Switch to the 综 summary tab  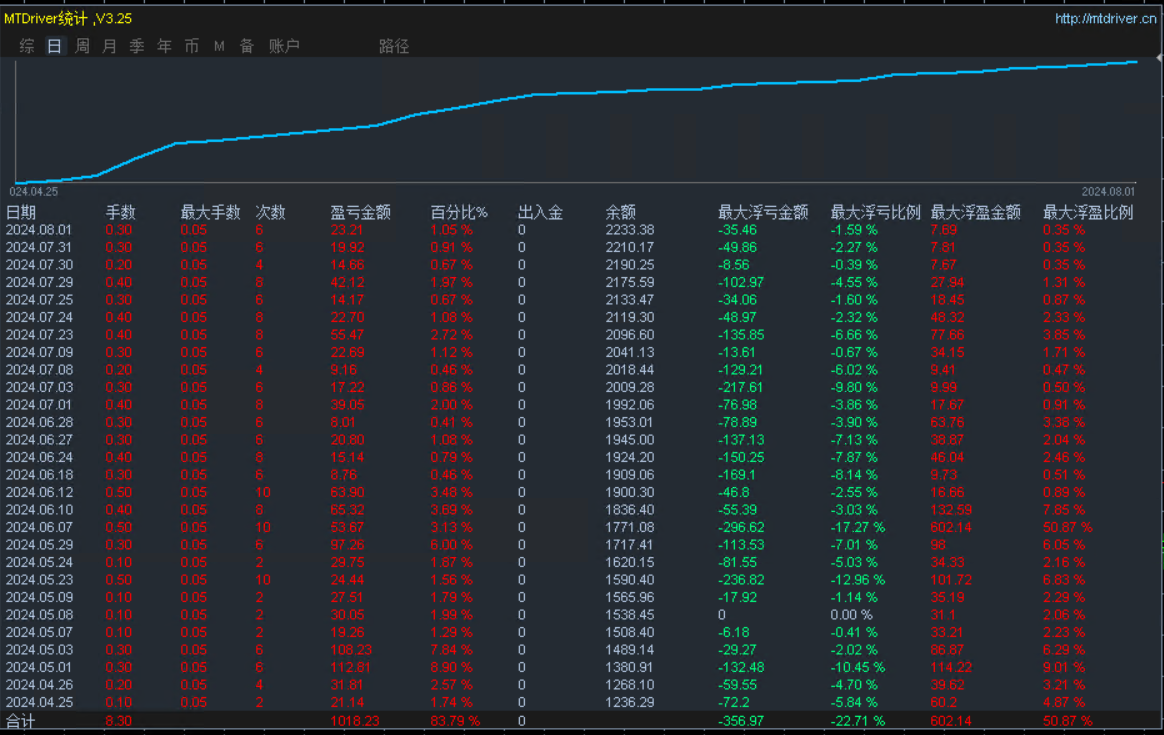(x=27, y=46)
